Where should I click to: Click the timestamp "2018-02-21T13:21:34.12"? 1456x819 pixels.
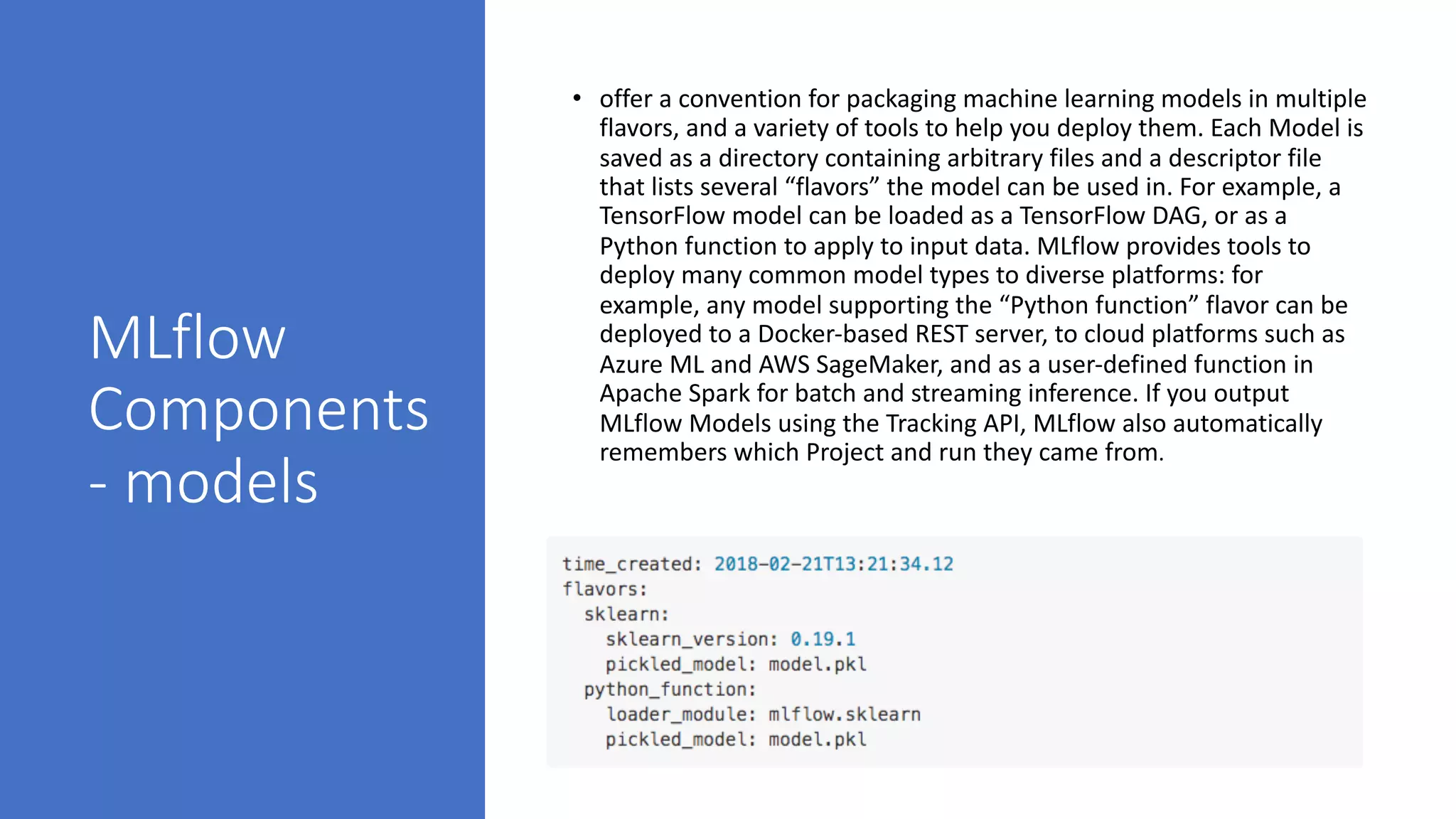click(833, 564)
